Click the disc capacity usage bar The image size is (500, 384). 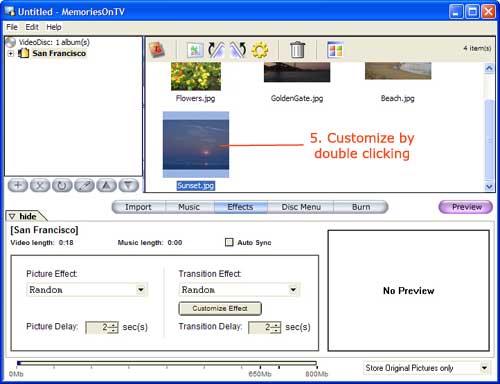click(167, 363)
